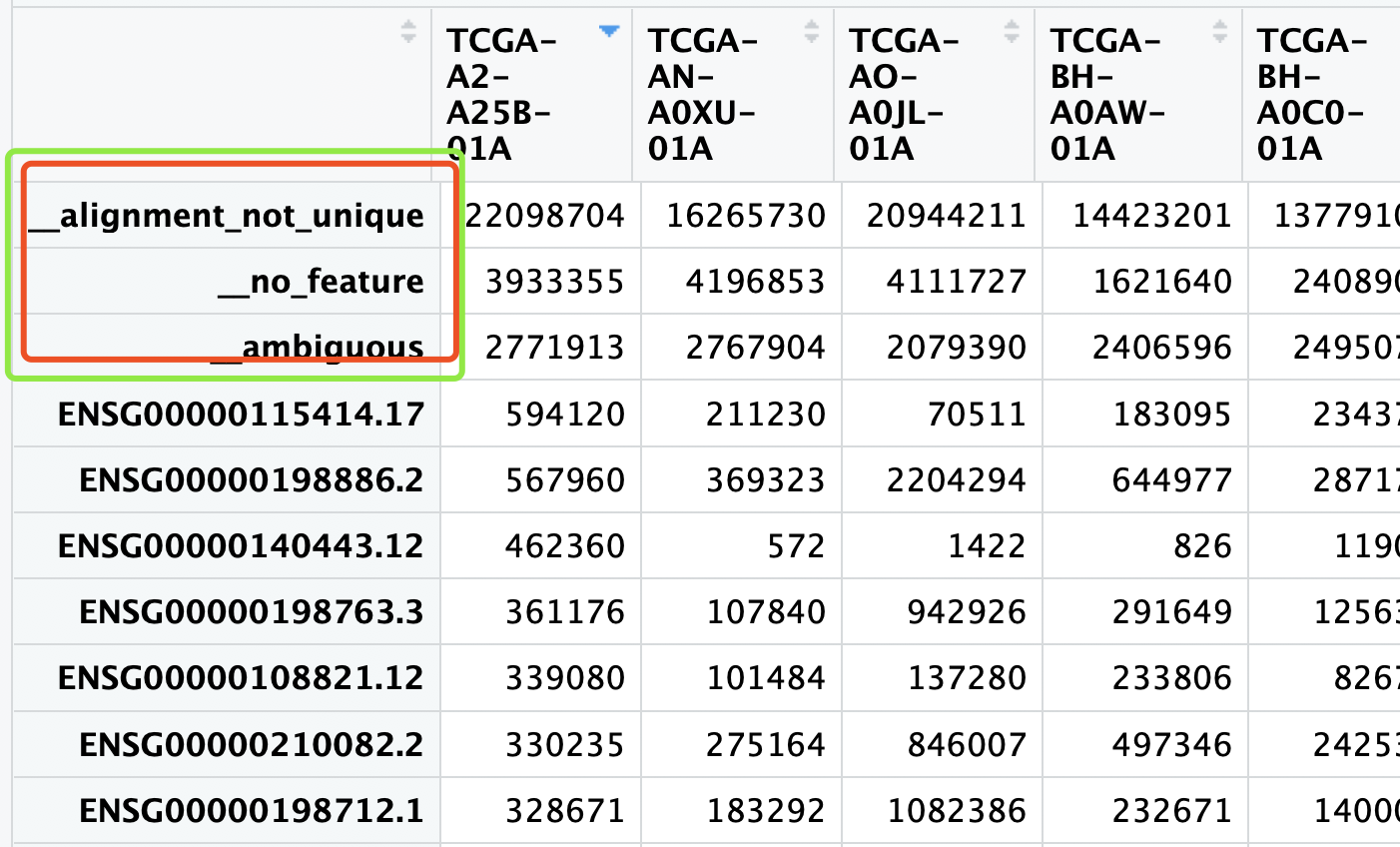The width and height of the screenshot is (1400, 847).
Task: Click the cell with value 826
Action: 1145,545
